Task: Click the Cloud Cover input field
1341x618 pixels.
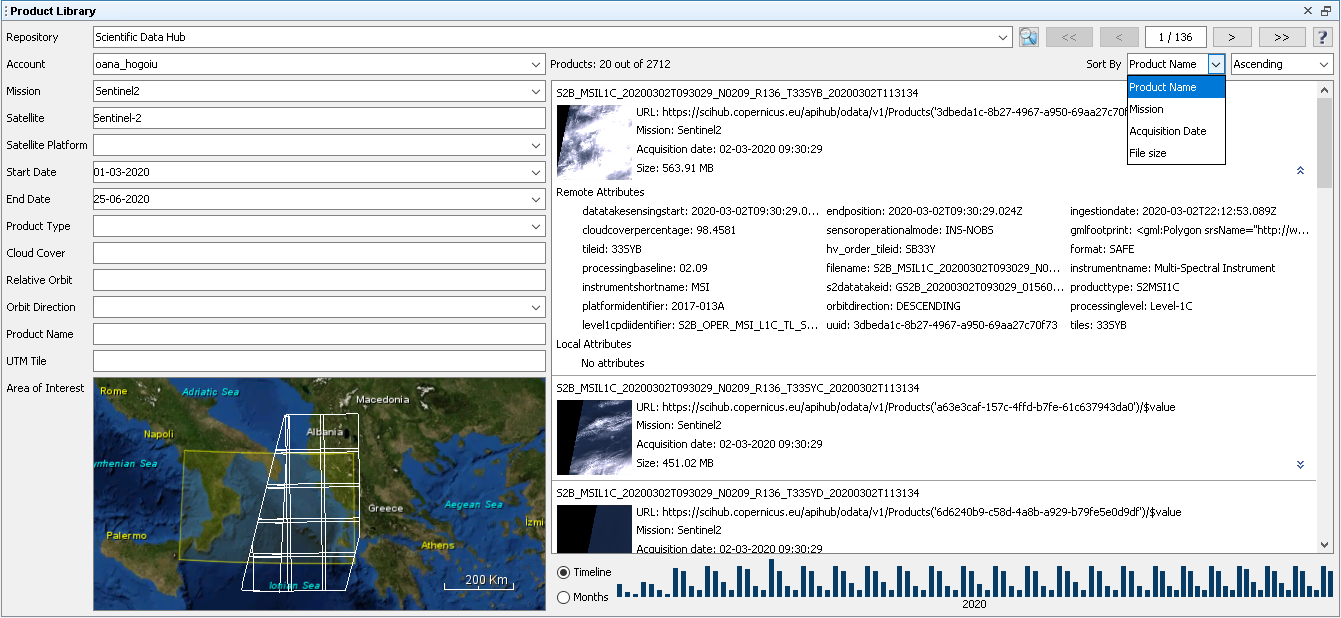Action: 319,253
